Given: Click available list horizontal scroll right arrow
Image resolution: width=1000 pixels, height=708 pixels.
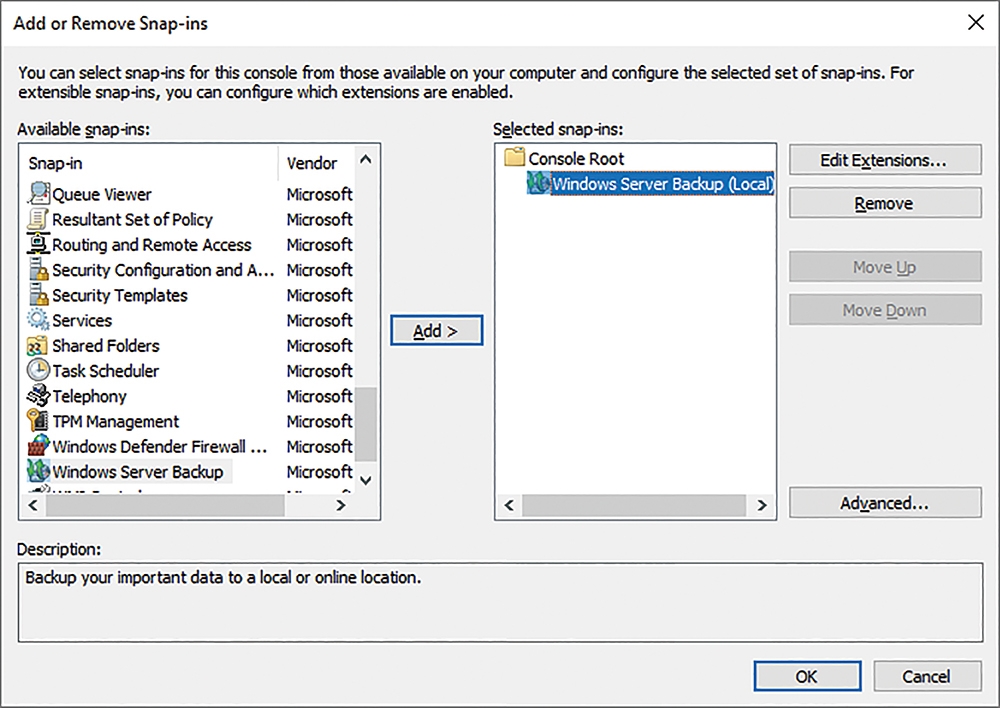Looking at the screenshot, I should click(x=341, y=505).
